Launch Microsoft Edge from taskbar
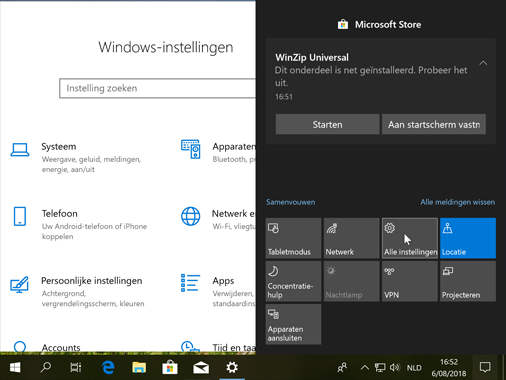This screenshot has height=380, width=506. (x=108, y=368)
